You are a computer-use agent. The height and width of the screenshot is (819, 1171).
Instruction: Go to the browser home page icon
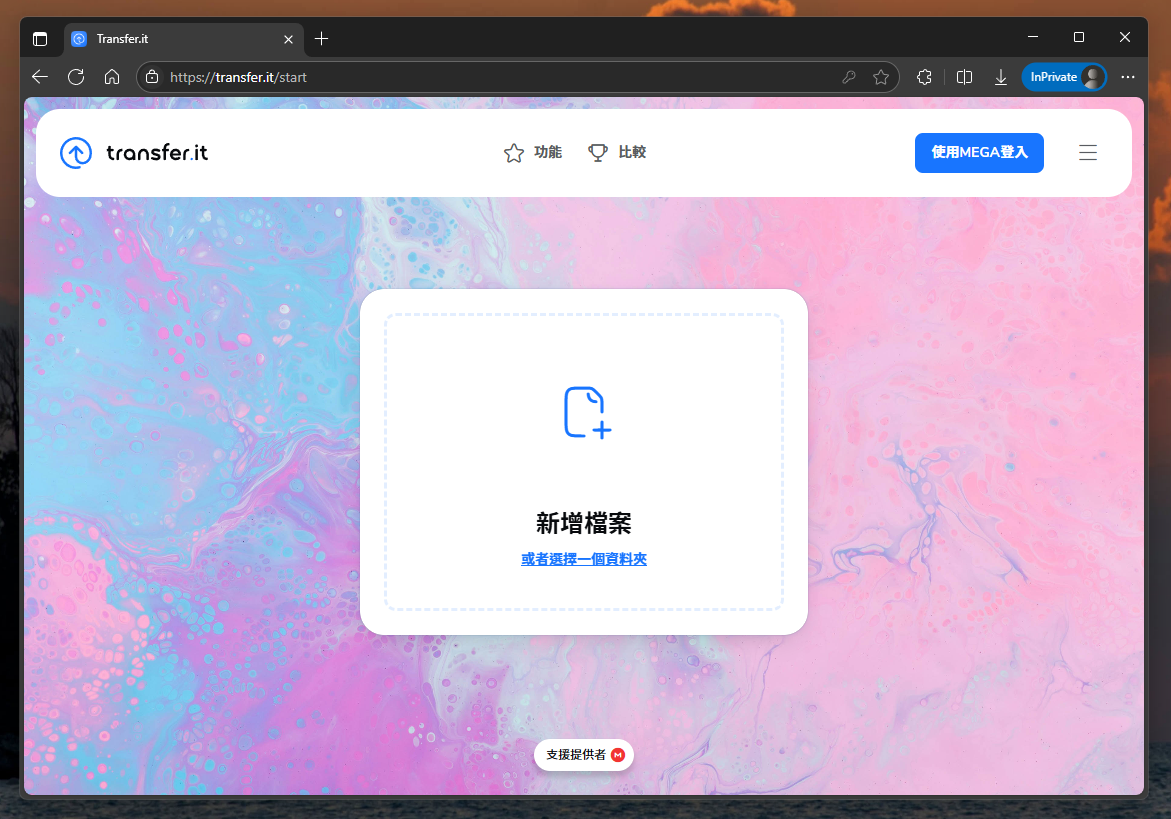(x=112, y=77)
